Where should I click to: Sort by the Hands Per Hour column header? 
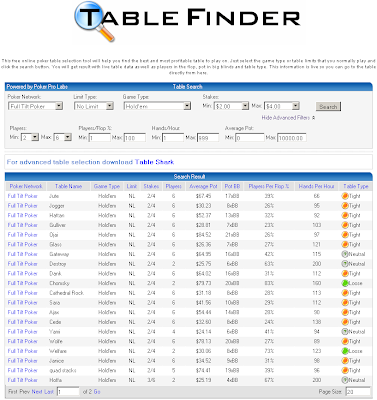[x=316, y=186]
